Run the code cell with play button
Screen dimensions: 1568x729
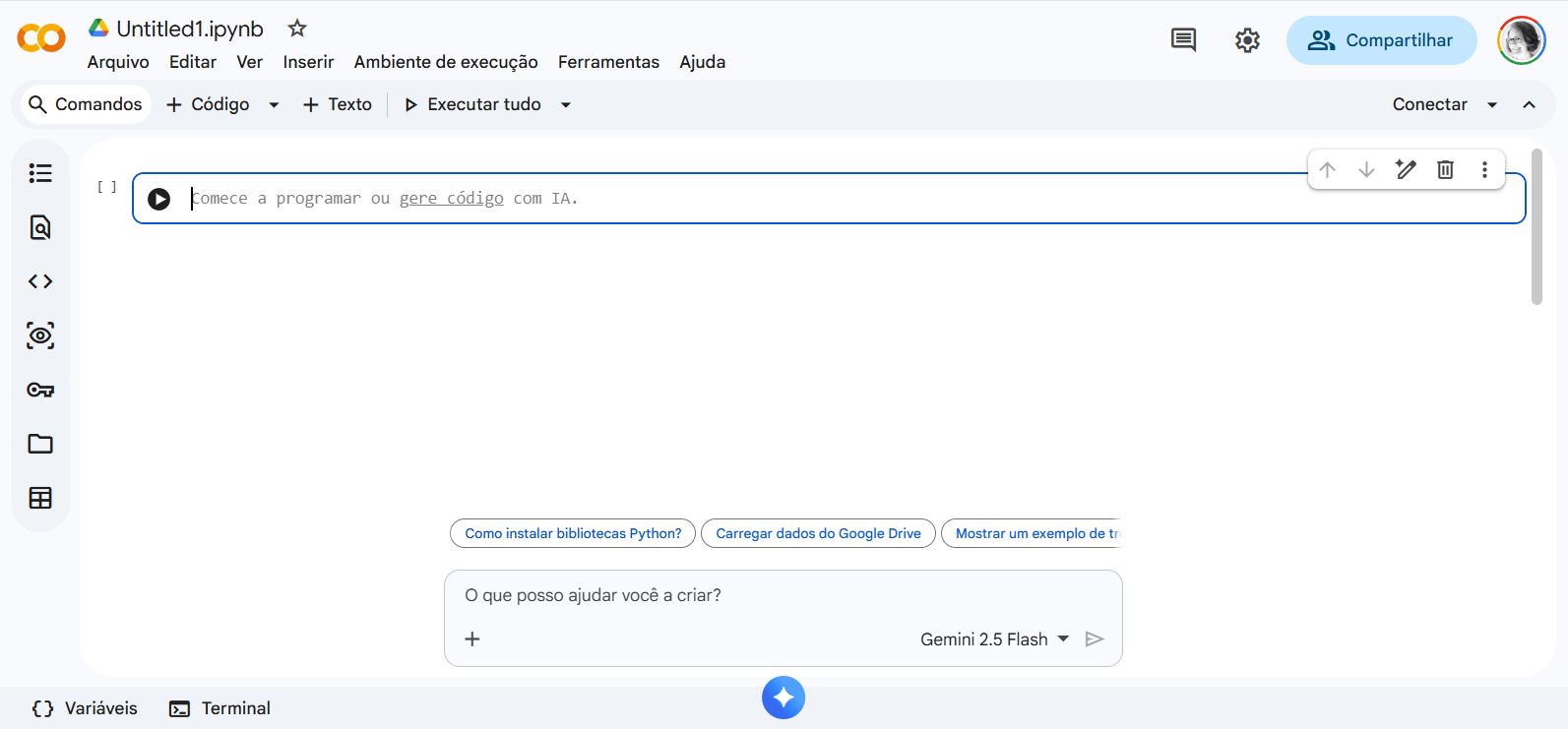(x=158, y=199)
